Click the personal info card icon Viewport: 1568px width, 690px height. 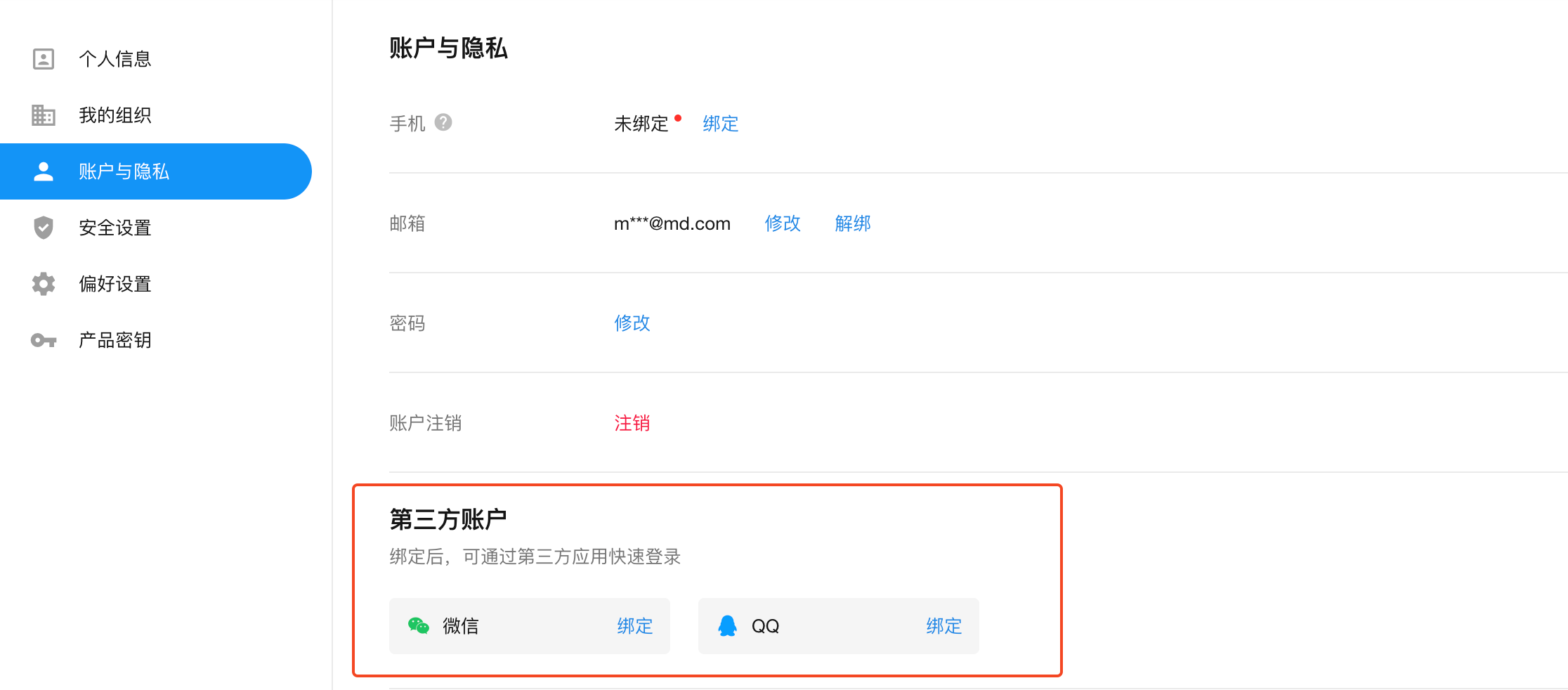point(44,59)
